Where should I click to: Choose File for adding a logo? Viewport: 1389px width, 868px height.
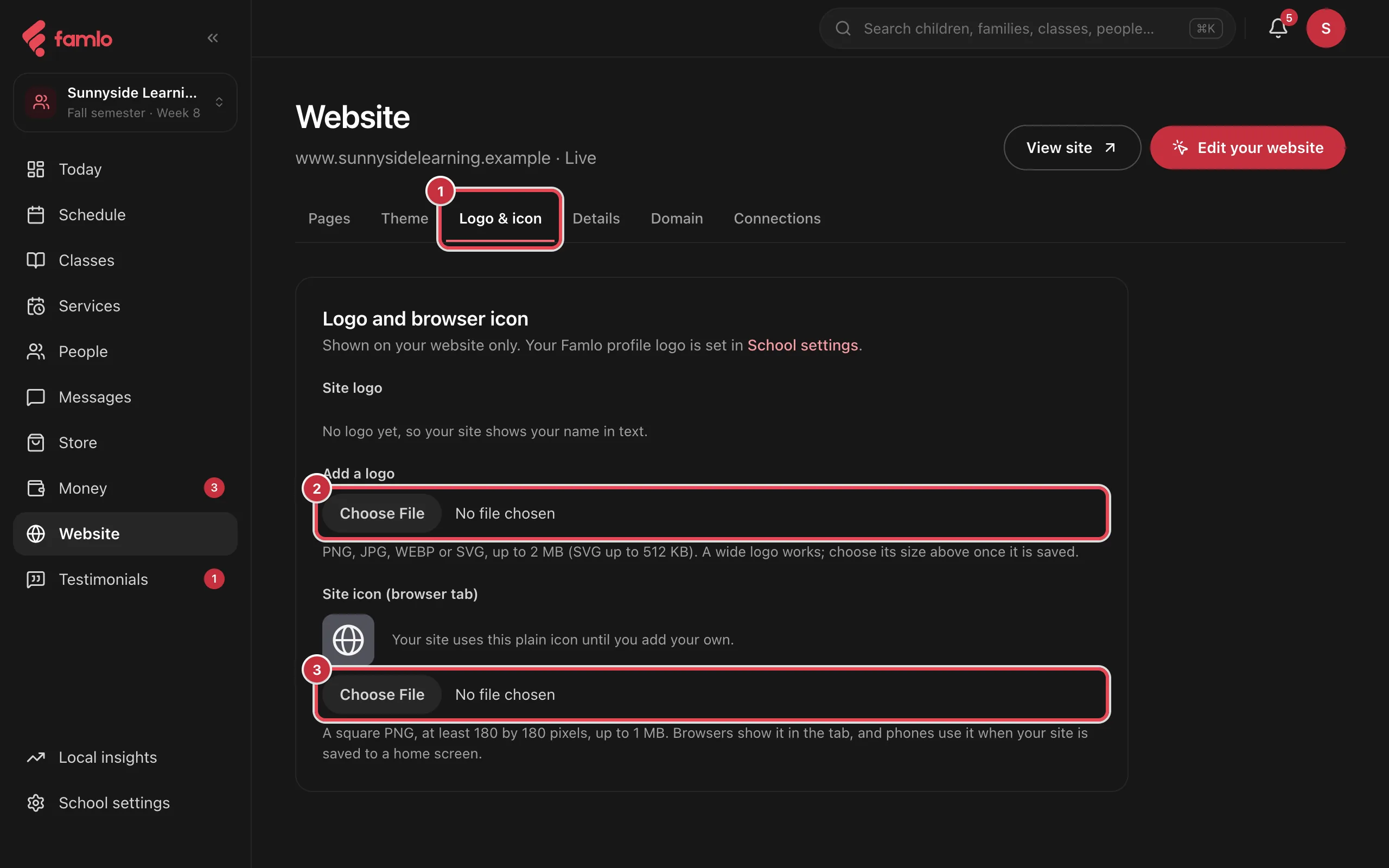381,513
